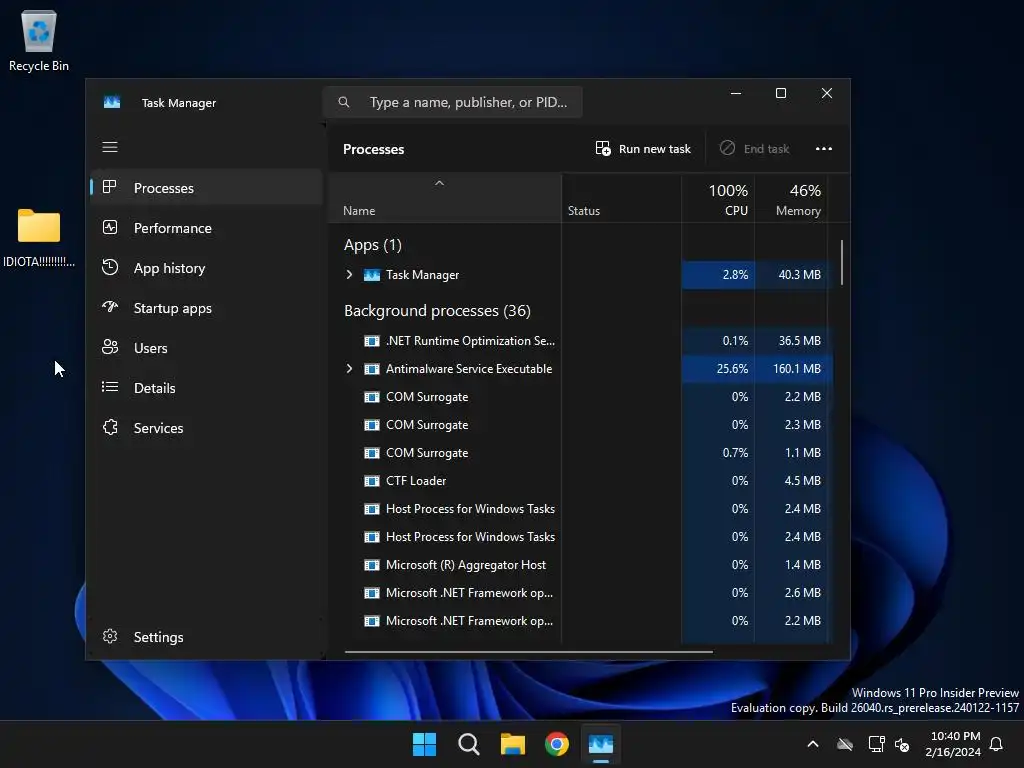Show hidden system tray icons chevron
This screenshot has height=768, width=1024.
[x=813, y=744]
